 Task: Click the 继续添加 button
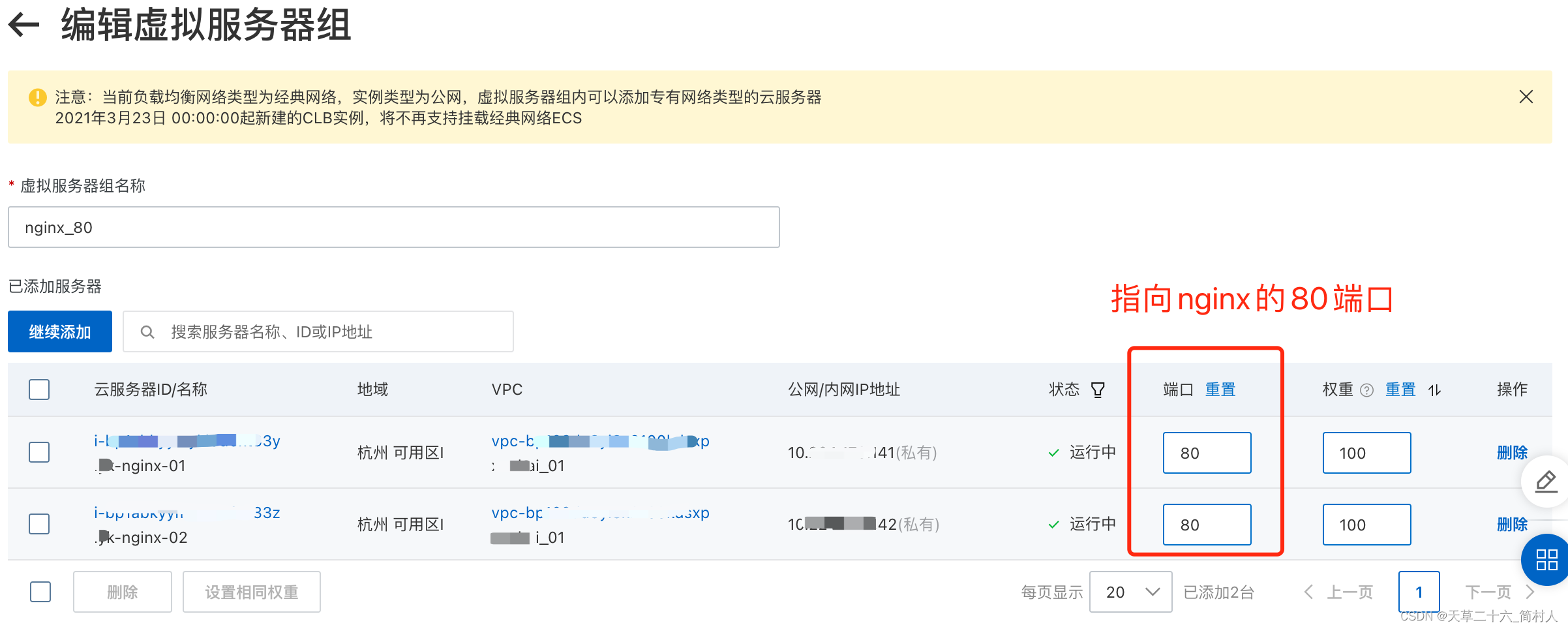tap(60, 331)
